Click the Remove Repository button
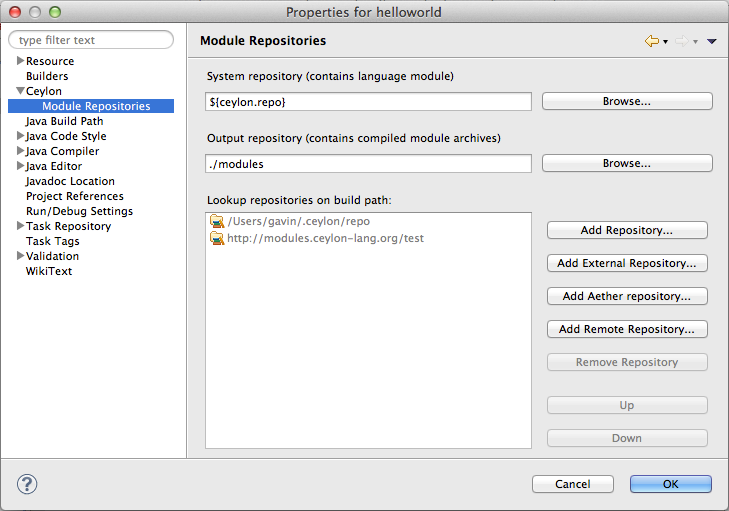 tap(627, 362)
